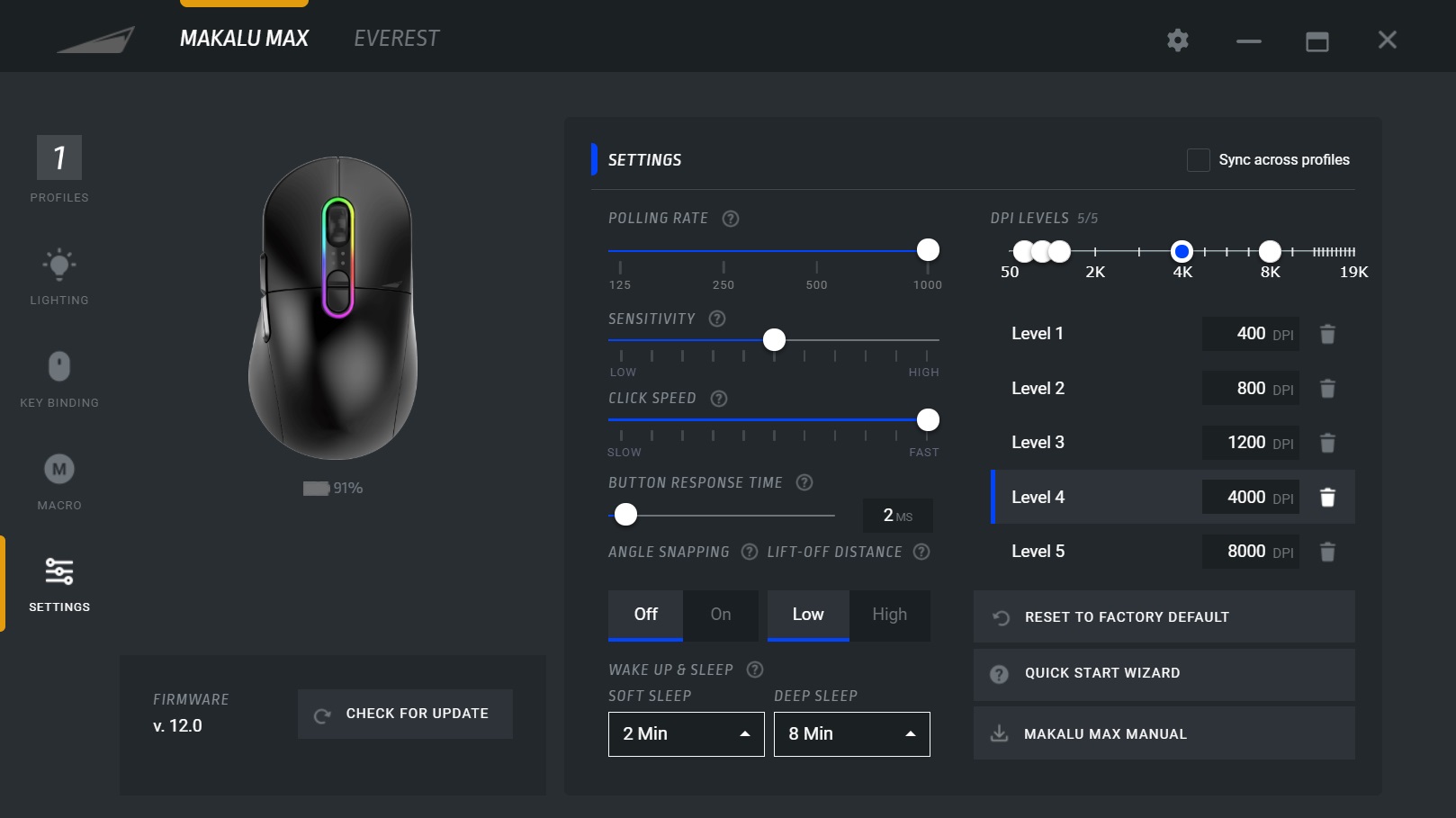Viewport: 1456px width, 818px height.
Task: Set Angle Snapping to Off
Action: point(645,615)
